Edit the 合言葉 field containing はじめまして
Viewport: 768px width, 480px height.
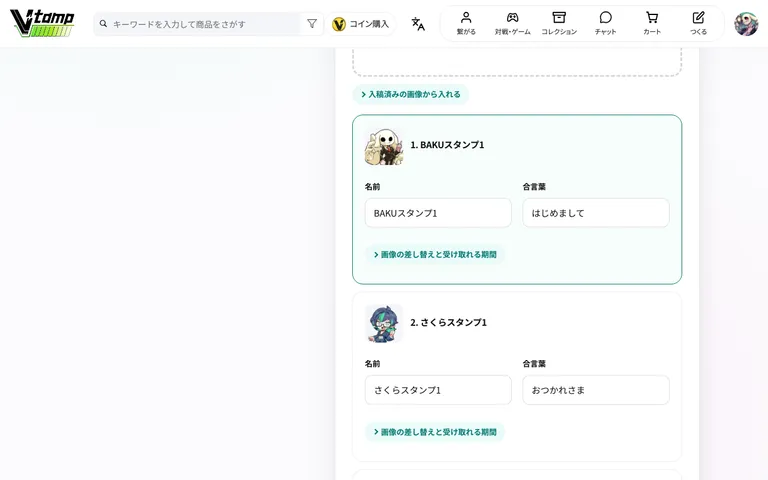click(x=596, y=213)
